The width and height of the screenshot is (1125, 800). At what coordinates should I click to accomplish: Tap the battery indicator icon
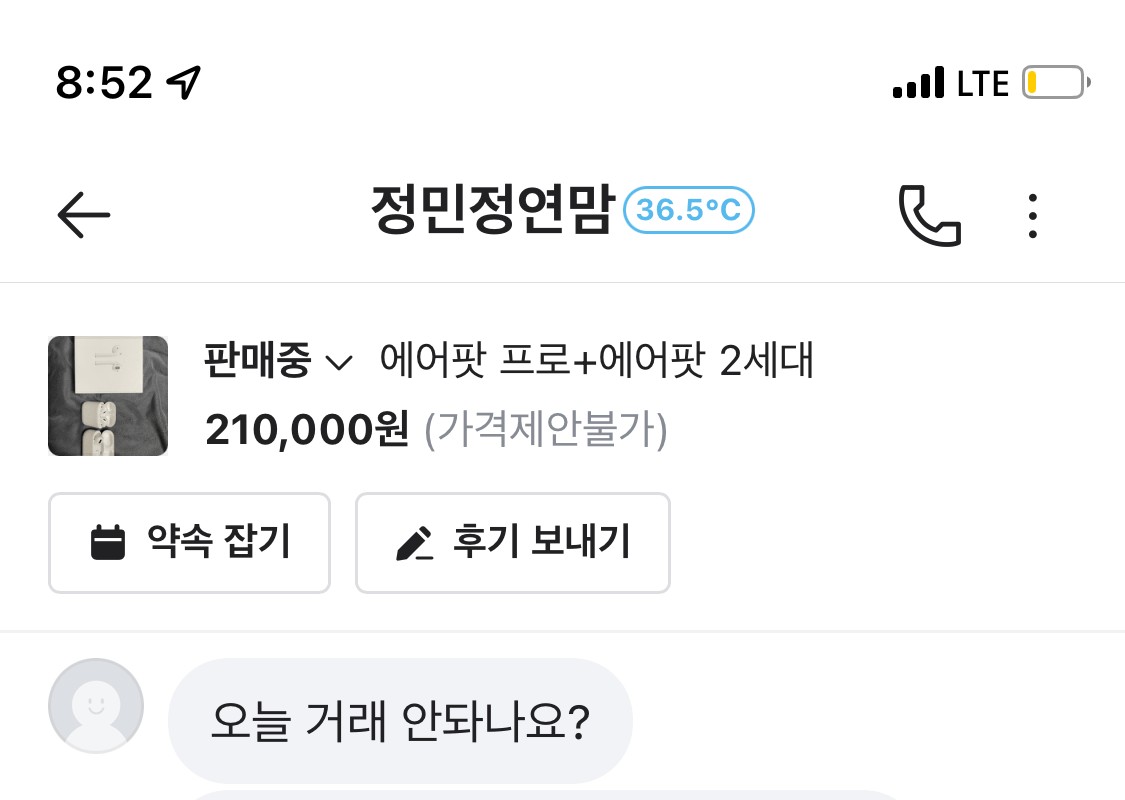1055,83
